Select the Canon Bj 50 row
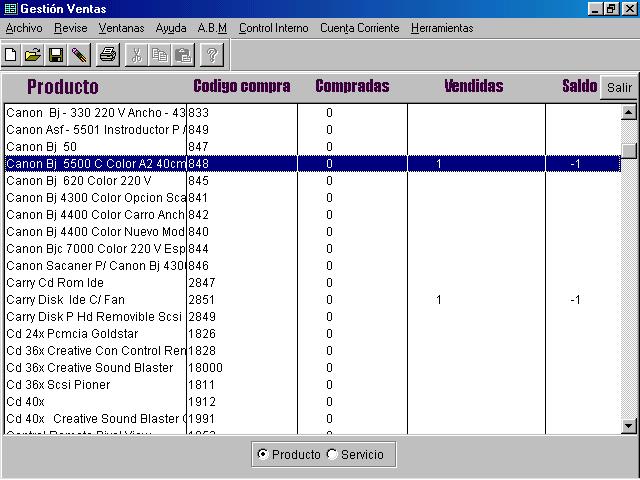 coord(312,147)
